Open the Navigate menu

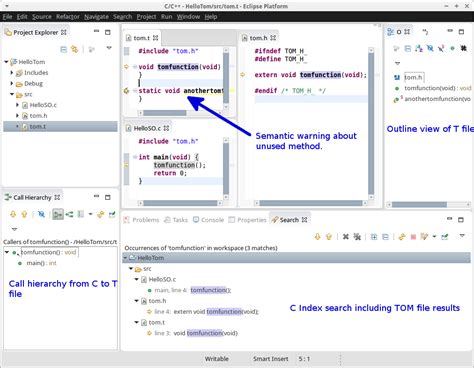(96, 17)
